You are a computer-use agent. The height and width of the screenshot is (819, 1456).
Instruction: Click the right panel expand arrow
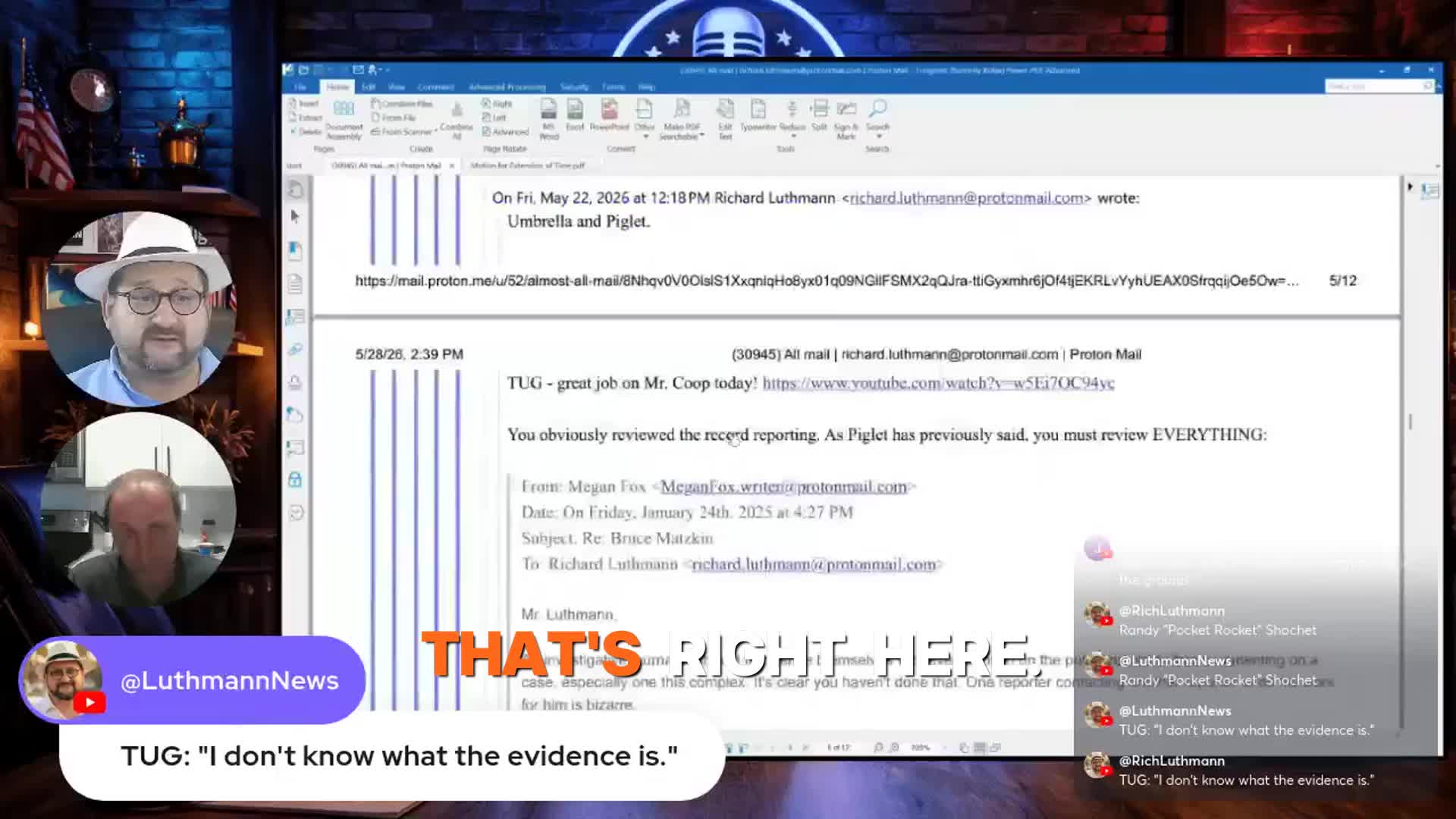(1410, 187)
